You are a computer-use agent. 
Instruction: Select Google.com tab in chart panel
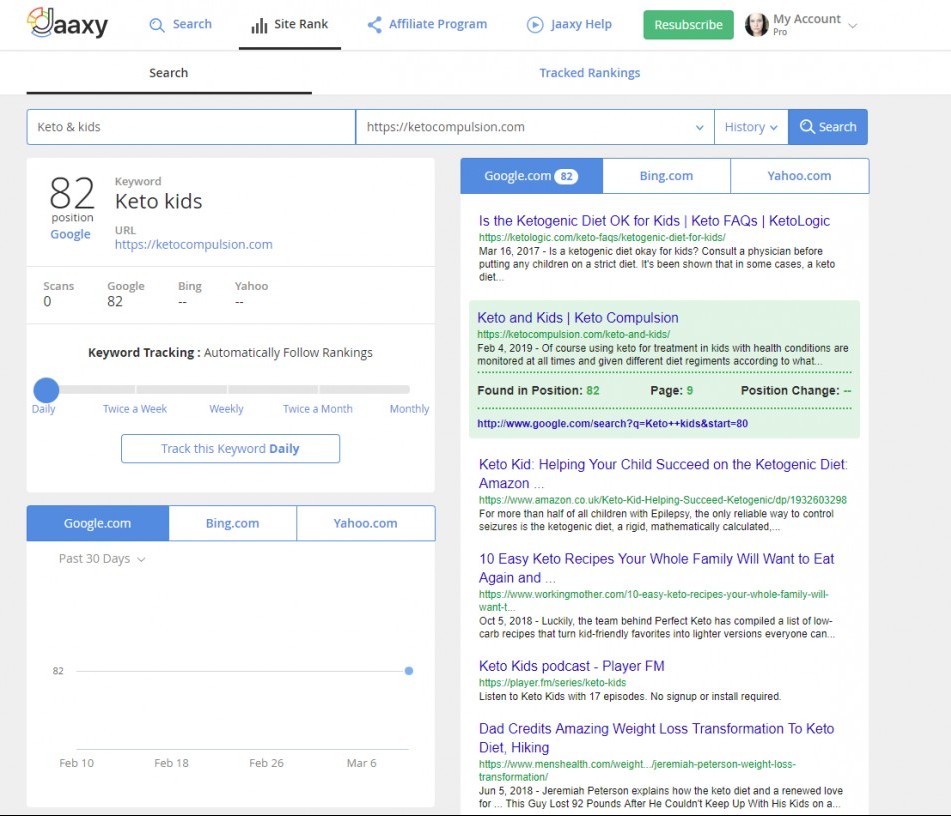pos(98,523)
